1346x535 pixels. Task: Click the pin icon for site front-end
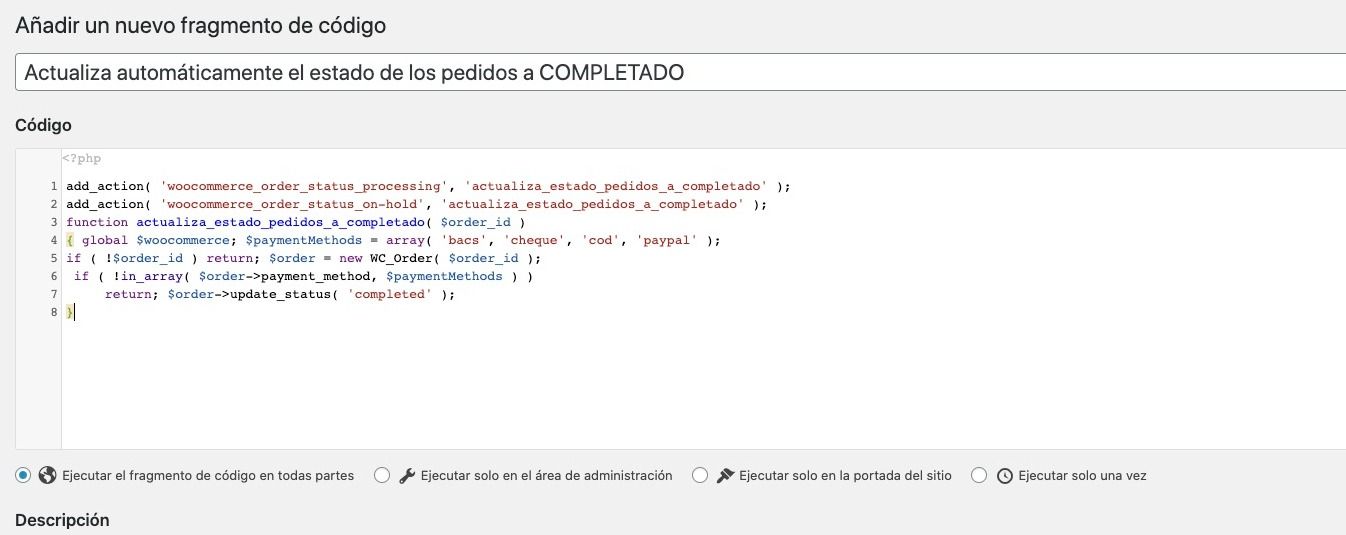pos(726,476)
